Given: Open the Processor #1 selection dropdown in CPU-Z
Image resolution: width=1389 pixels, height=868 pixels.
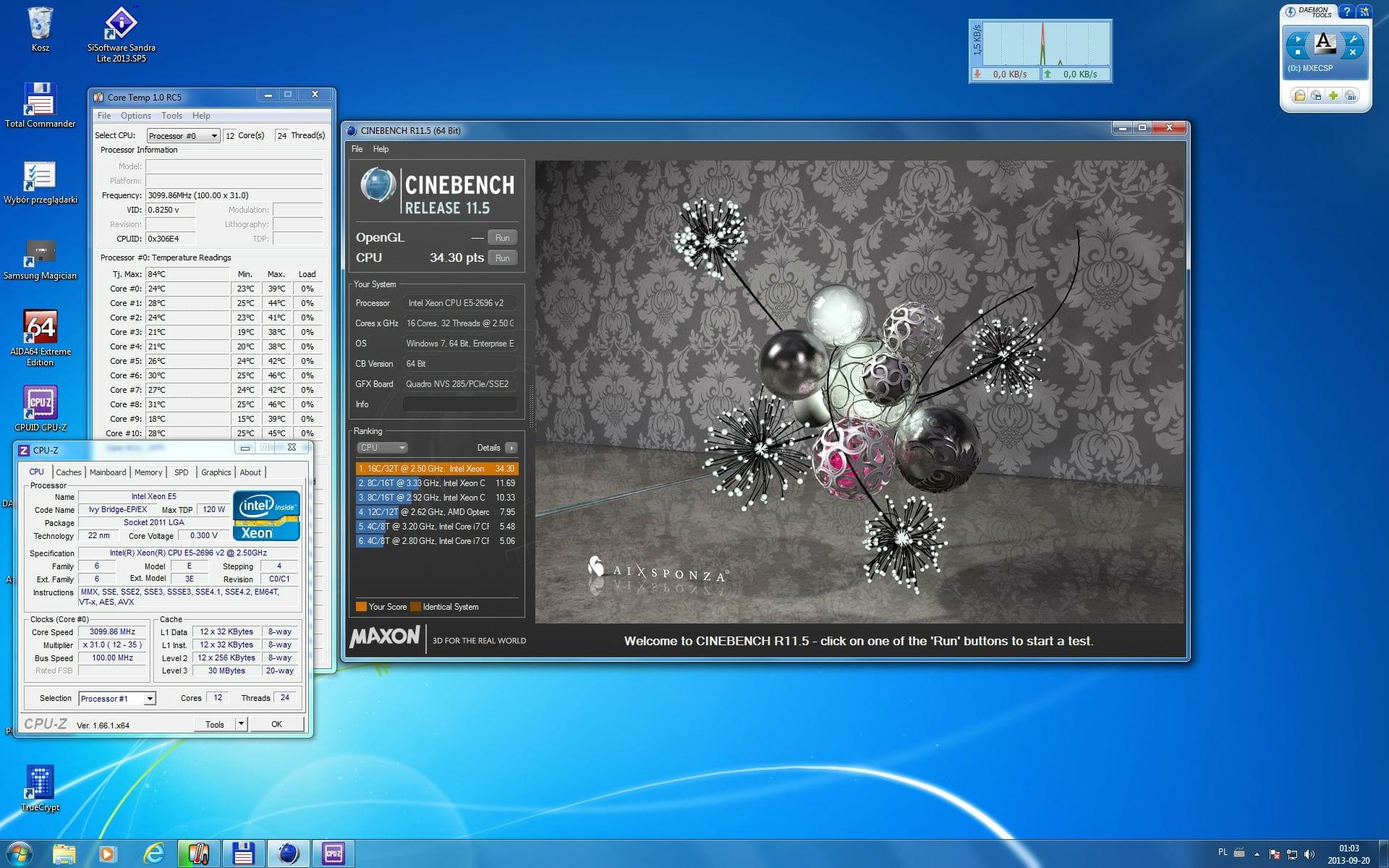Looking at the screenshot, I should 117,699.
